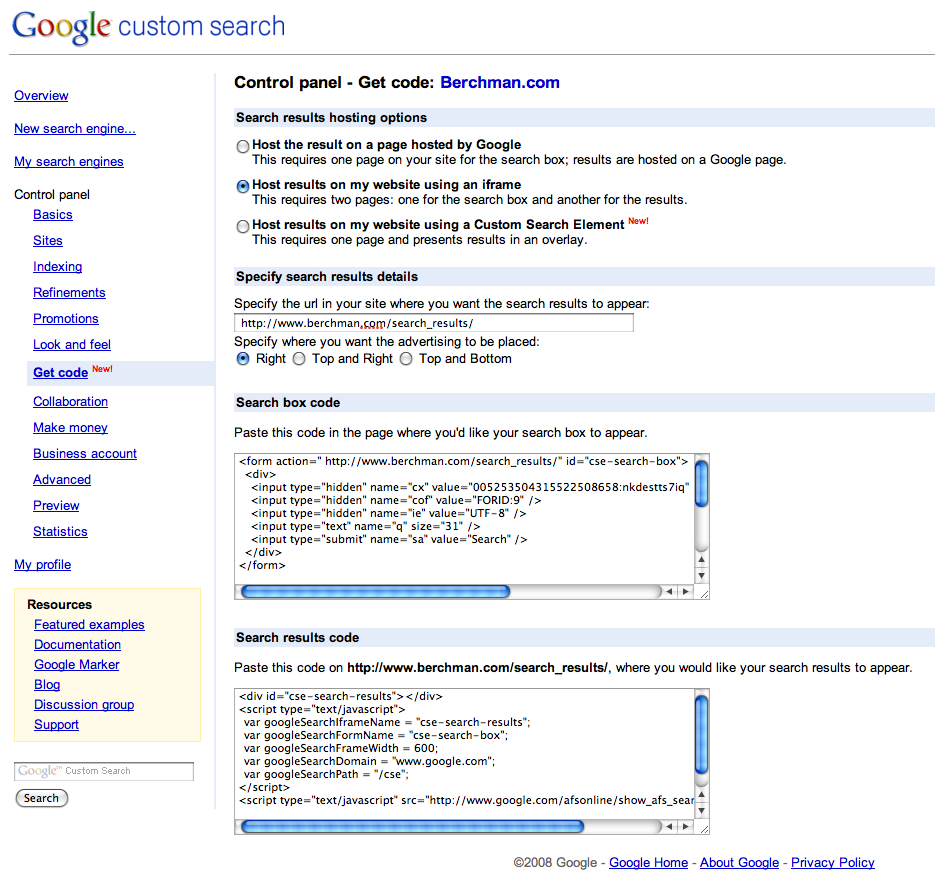Open Collaboration settings
This screenshot has height=885, width=935.
click(70, 401)
